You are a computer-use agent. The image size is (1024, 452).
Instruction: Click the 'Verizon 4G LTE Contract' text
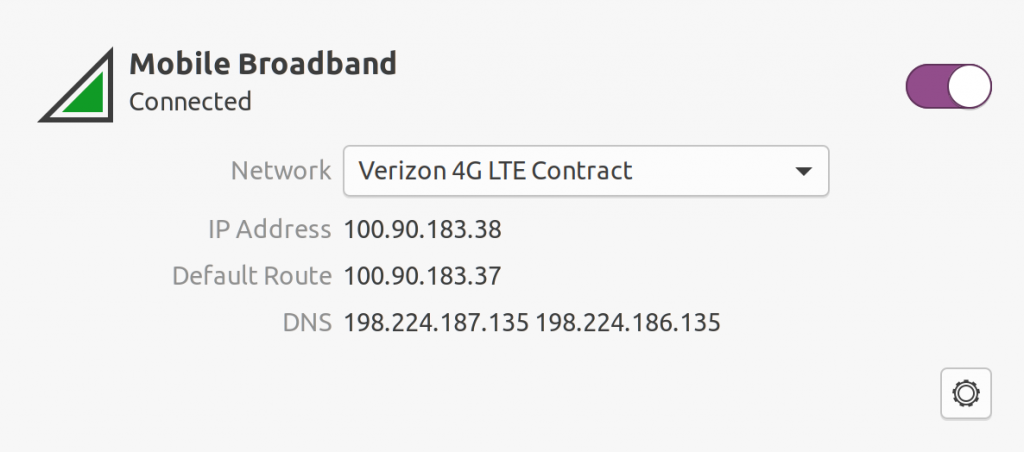(x=494, y=171)
